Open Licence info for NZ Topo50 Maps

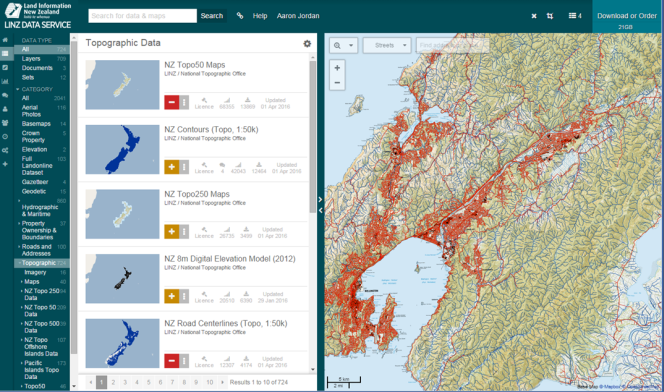point(204,103)
